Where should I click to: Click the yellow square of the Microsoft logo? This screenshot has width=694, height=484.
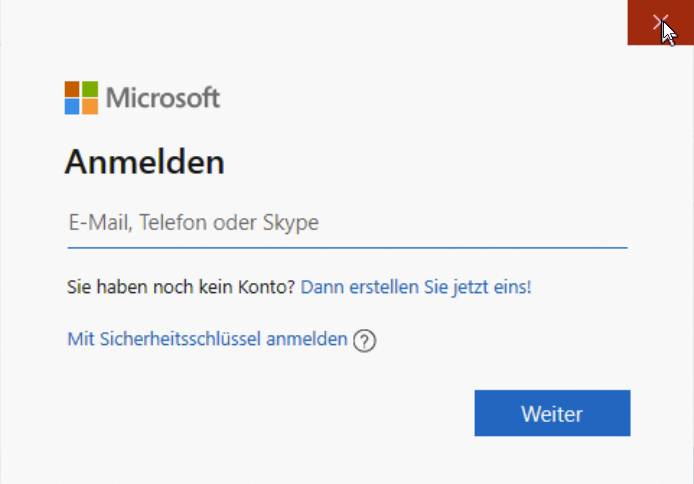90,107
